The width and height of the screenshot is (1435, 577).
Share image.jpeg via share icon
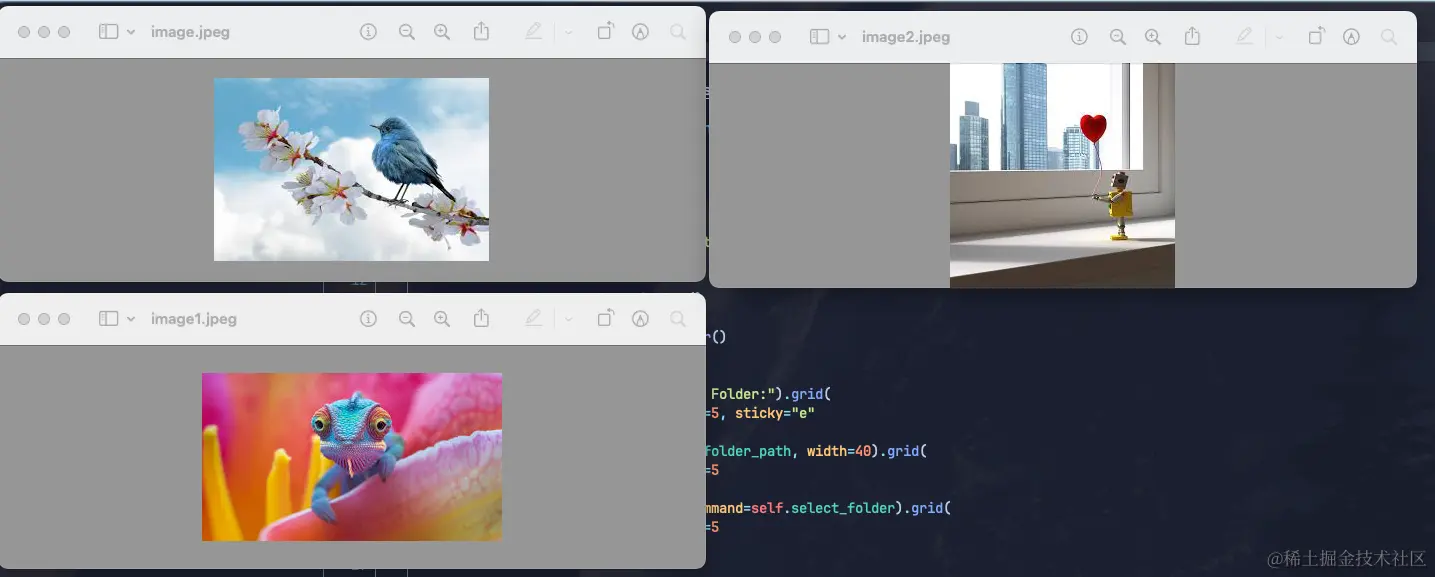tap(481, 32)
